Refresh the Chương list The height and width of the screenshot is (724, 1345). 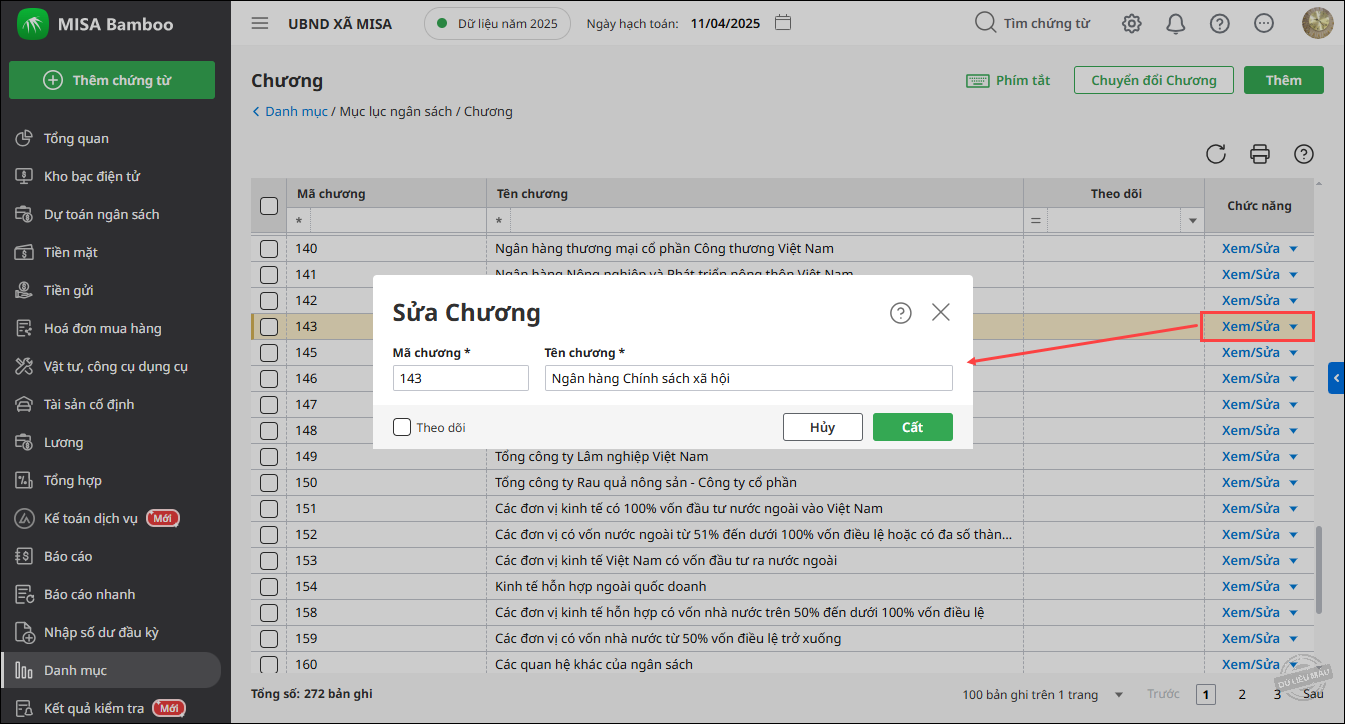click(1216, 154)
